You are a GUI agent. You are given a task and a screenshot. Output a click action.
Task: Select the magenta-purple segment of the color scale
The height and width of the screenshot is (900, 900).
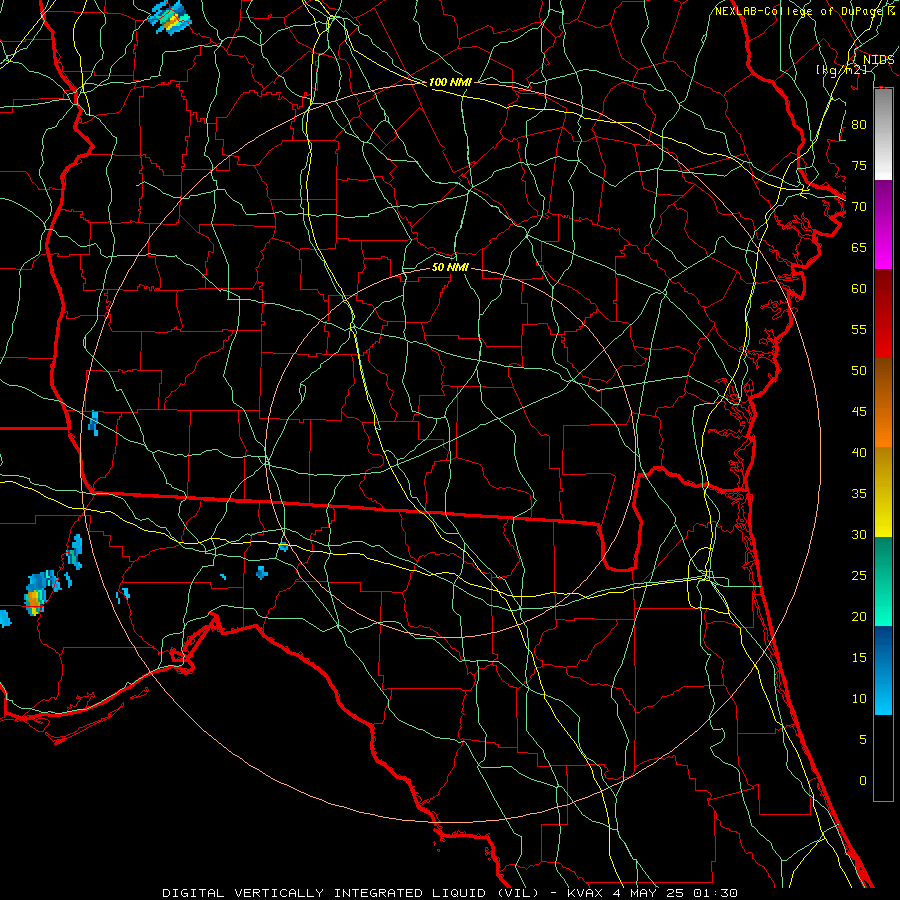click(x=883, y=224)
